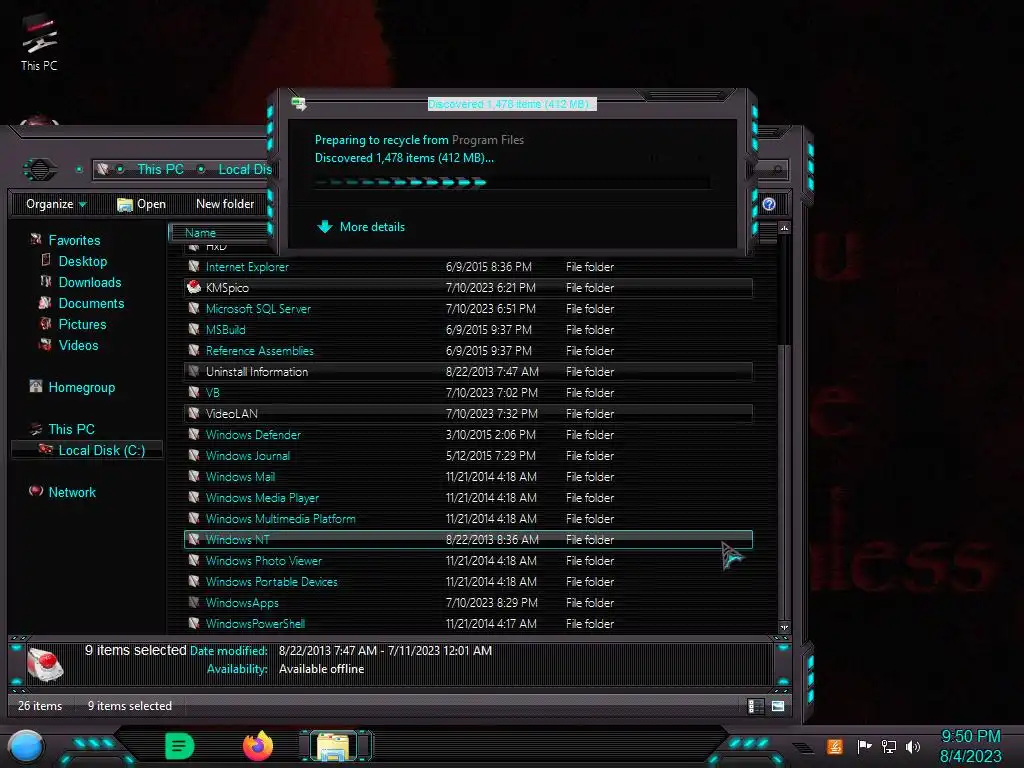Click This PC in the address bar
The width and height of the screenshot is (1024, 768).
(160, 169)
